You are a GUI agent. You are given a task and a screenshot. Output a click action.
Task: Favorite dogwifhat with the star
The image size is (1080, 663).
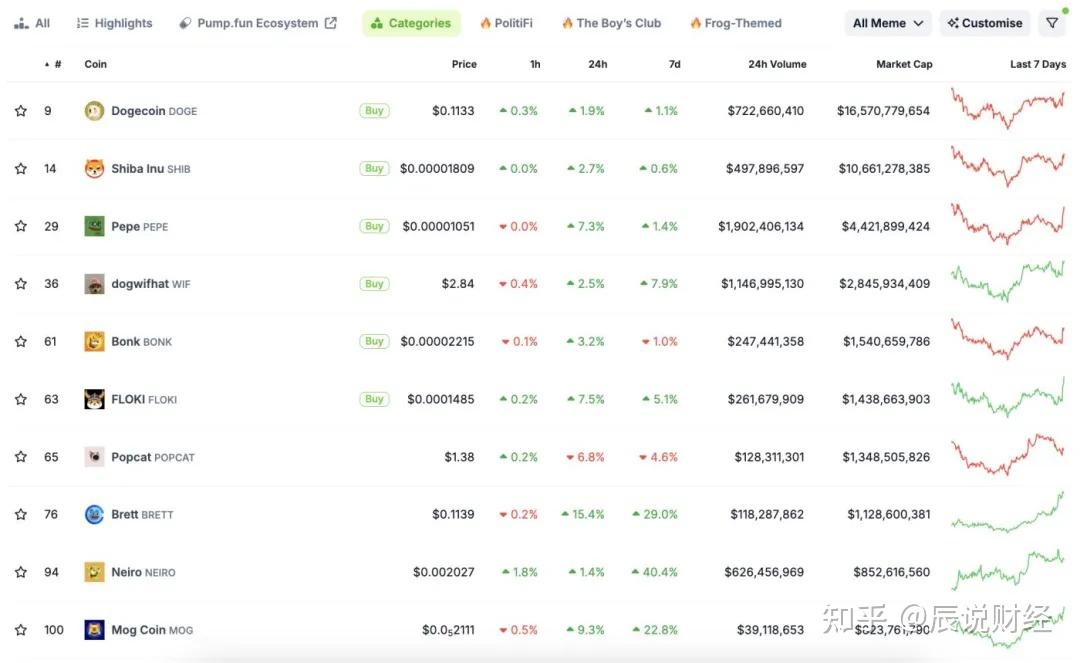(x=21, y=284)
